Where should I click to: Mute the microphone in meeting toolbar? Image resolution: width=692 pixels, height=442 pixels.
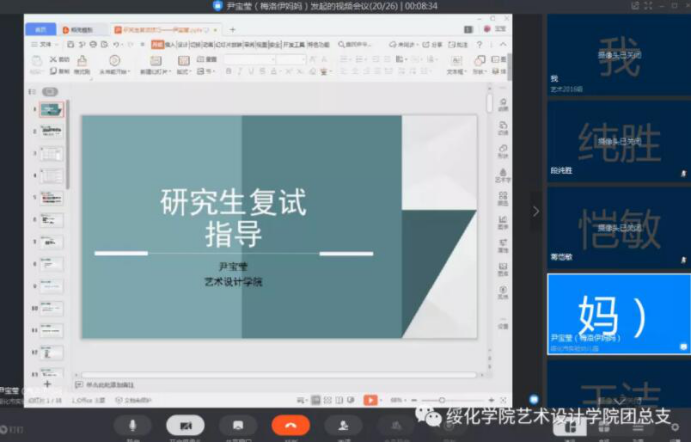[x=132, y=425]
